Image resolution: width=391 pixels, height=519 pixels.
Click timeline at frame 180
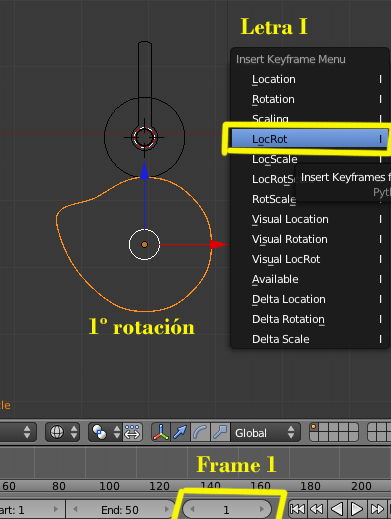click(x=310, y=486)
